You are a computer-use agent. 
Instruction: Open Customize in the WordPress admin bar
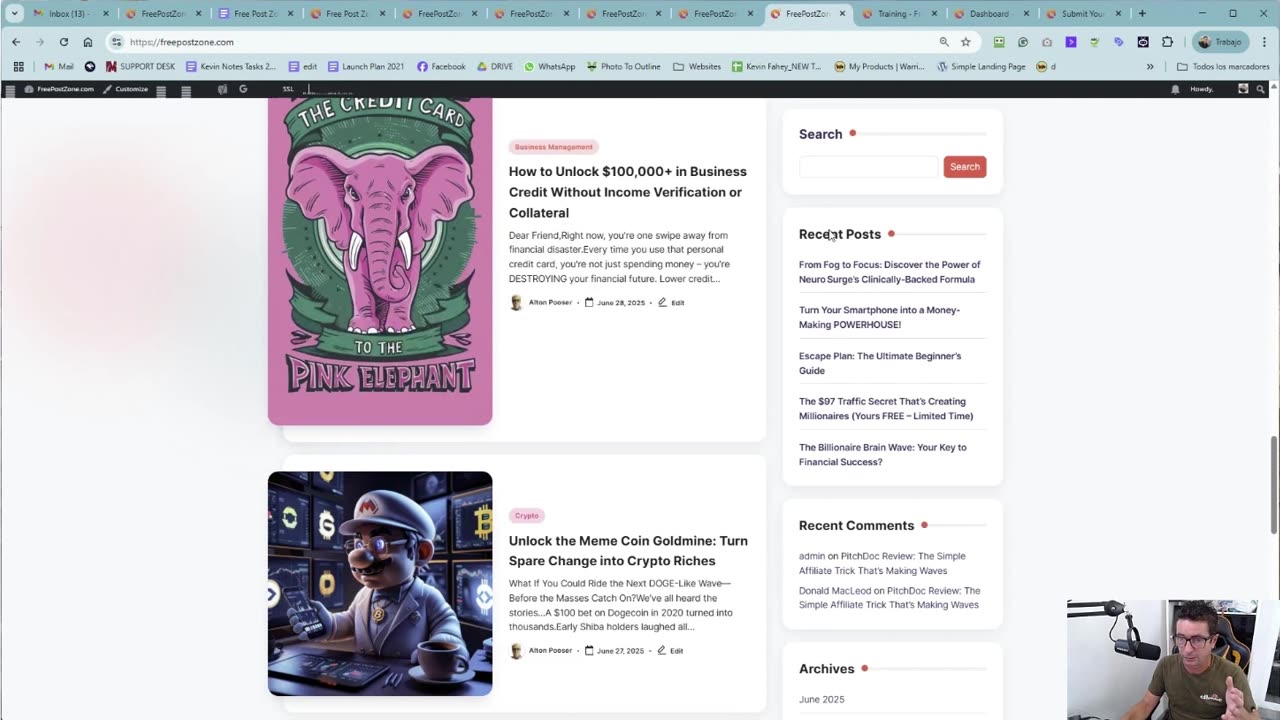pyautogui.click(x=126, y=89)
